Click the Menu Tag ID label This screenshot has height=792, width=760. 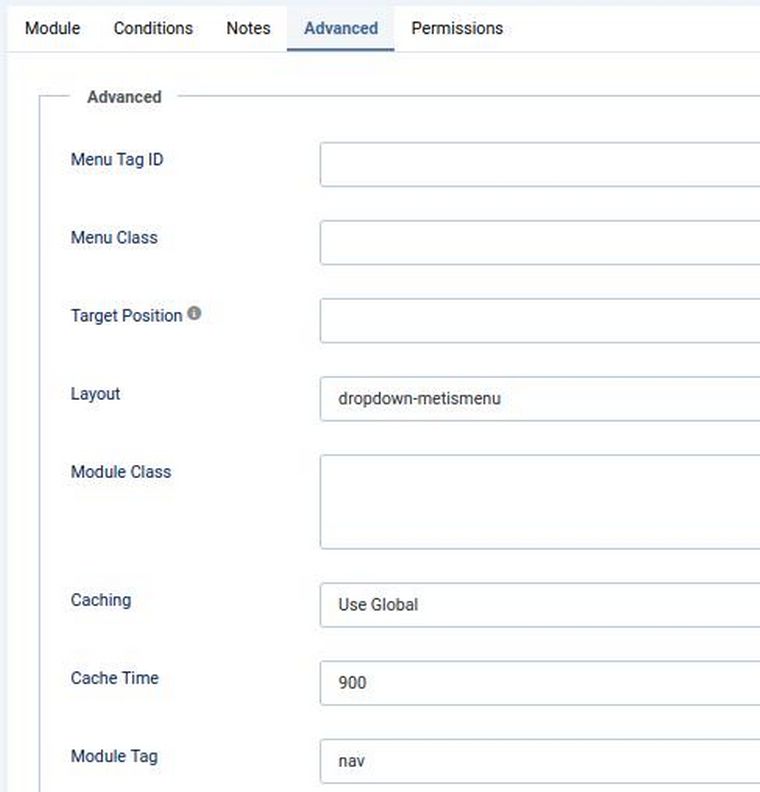(117, 160)
